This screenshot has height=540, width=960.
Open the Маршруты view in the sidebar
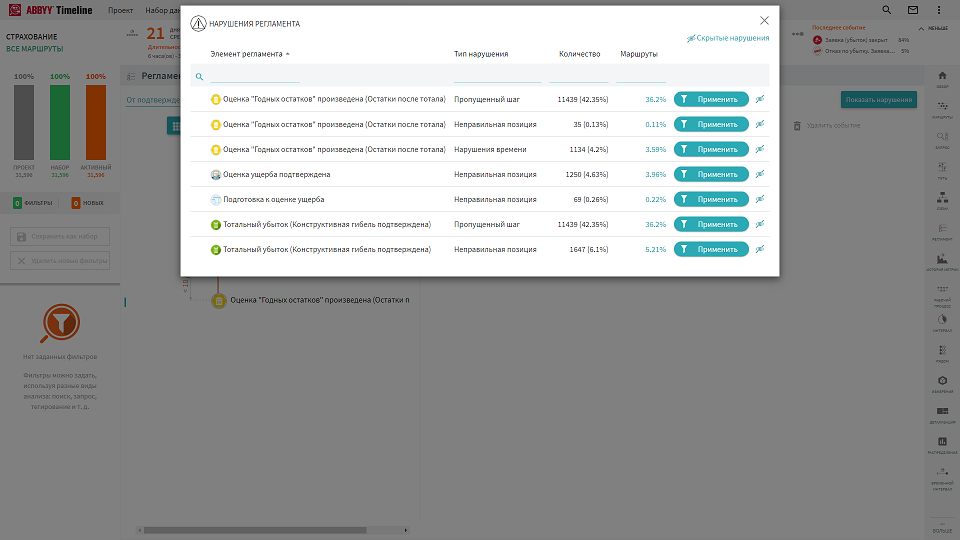[942, 110]
